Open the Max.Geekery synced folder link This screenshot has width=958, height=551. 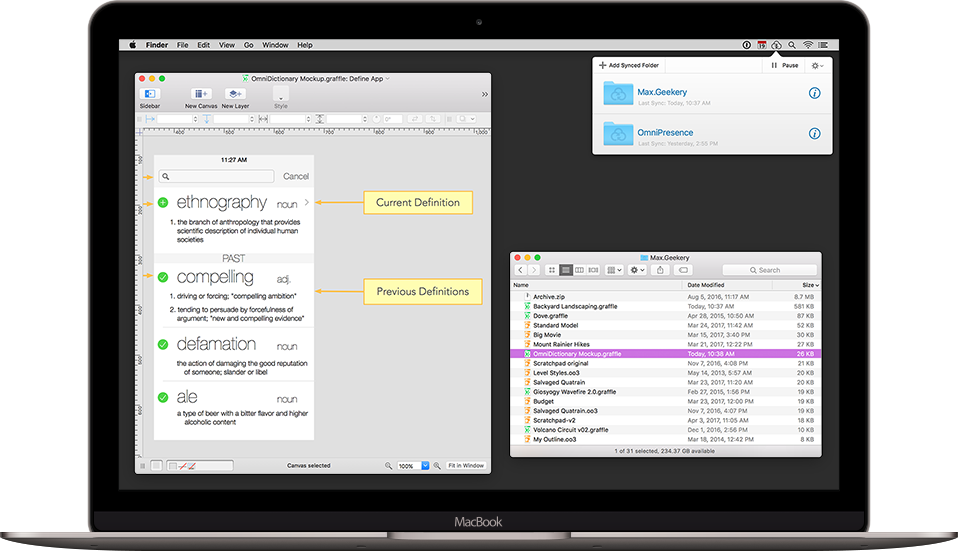[x=662, y=92]
